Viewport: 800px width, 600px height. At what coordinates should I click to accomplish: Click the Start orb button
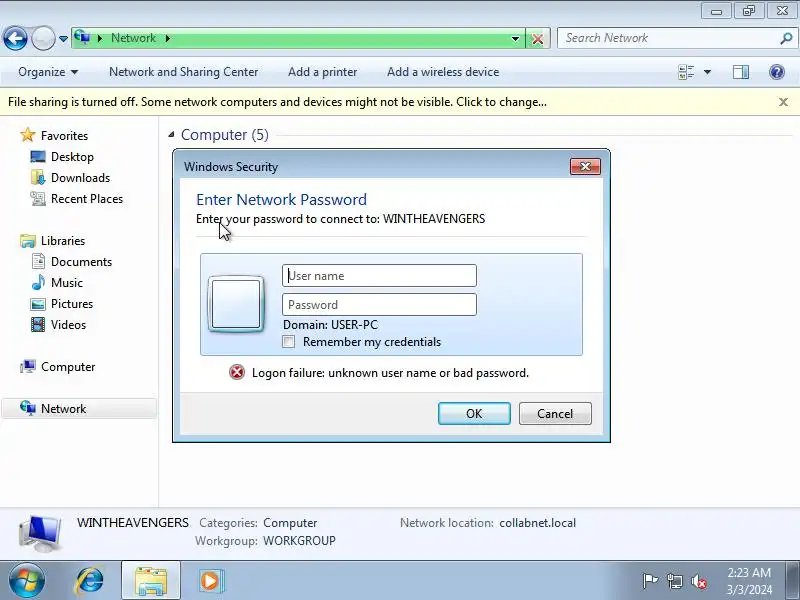pyautogui.click(x=27, y=581)
